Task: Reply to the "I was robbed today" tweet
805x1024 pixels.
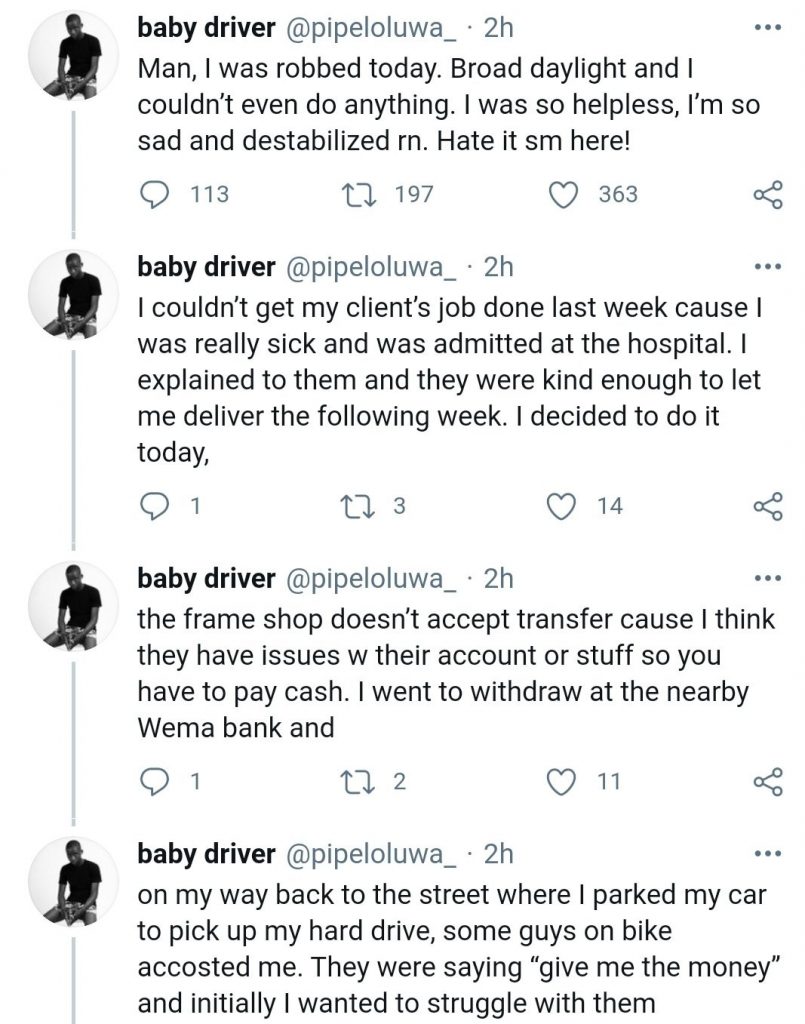Action: [153, 195]
